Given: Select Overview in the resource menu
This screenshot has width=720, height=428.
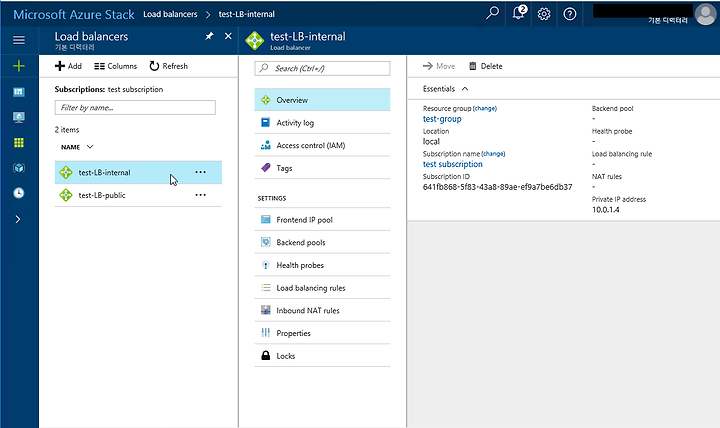Looking at the screenshot, I should (322, 100).
